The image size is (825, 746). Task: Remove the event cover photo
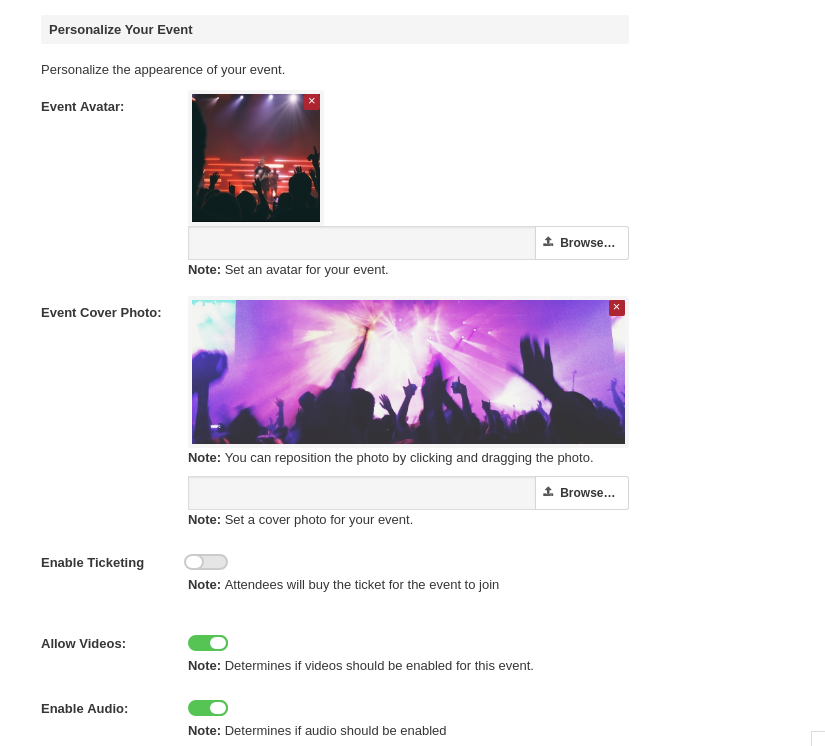click(616, 307)
